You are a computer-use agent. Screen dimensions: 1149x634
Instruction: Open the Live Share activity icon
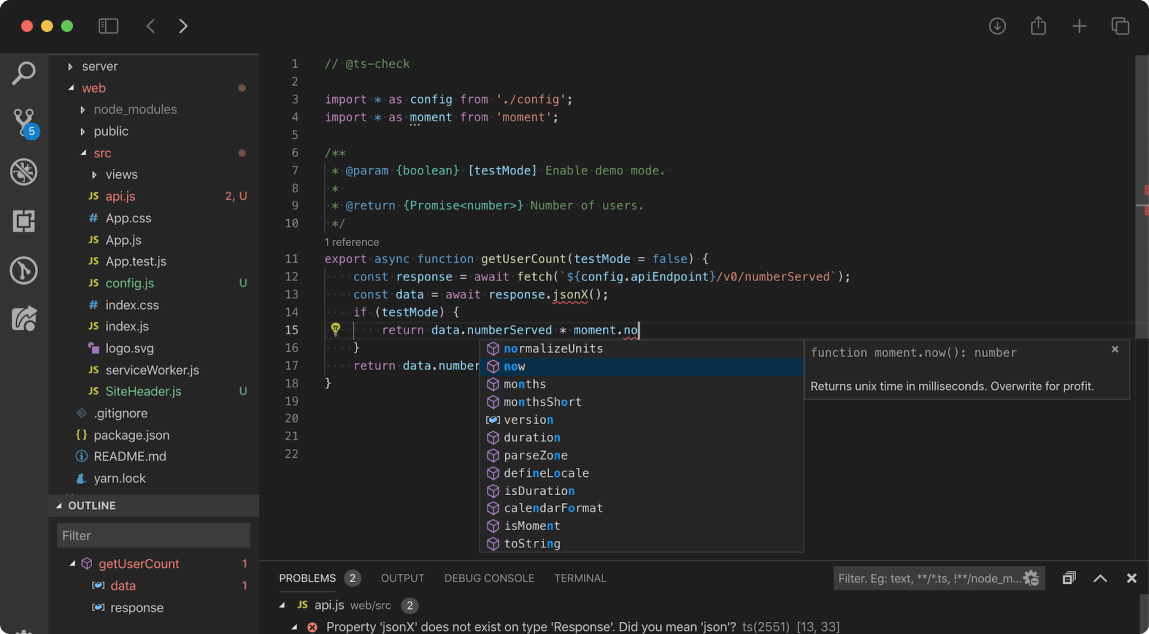click(23, 319)
